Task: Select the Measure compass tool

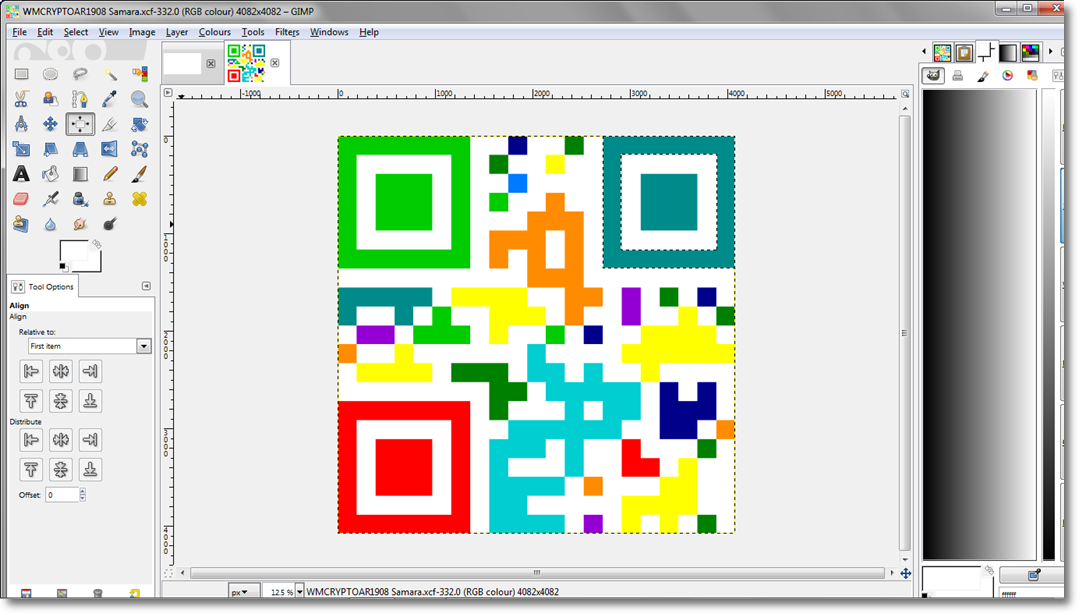Action: pos(21,124)
